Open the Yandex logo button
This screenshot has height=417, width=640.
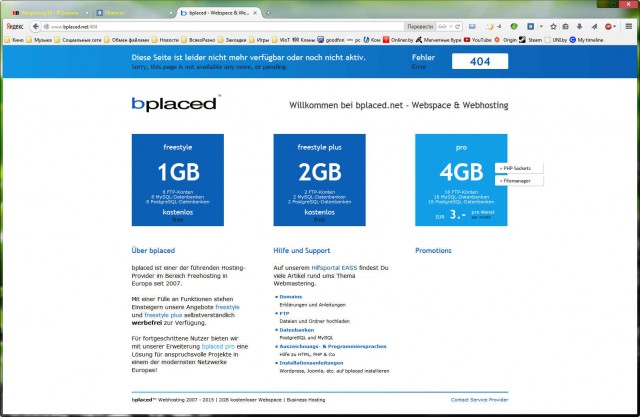pos(15,27)
